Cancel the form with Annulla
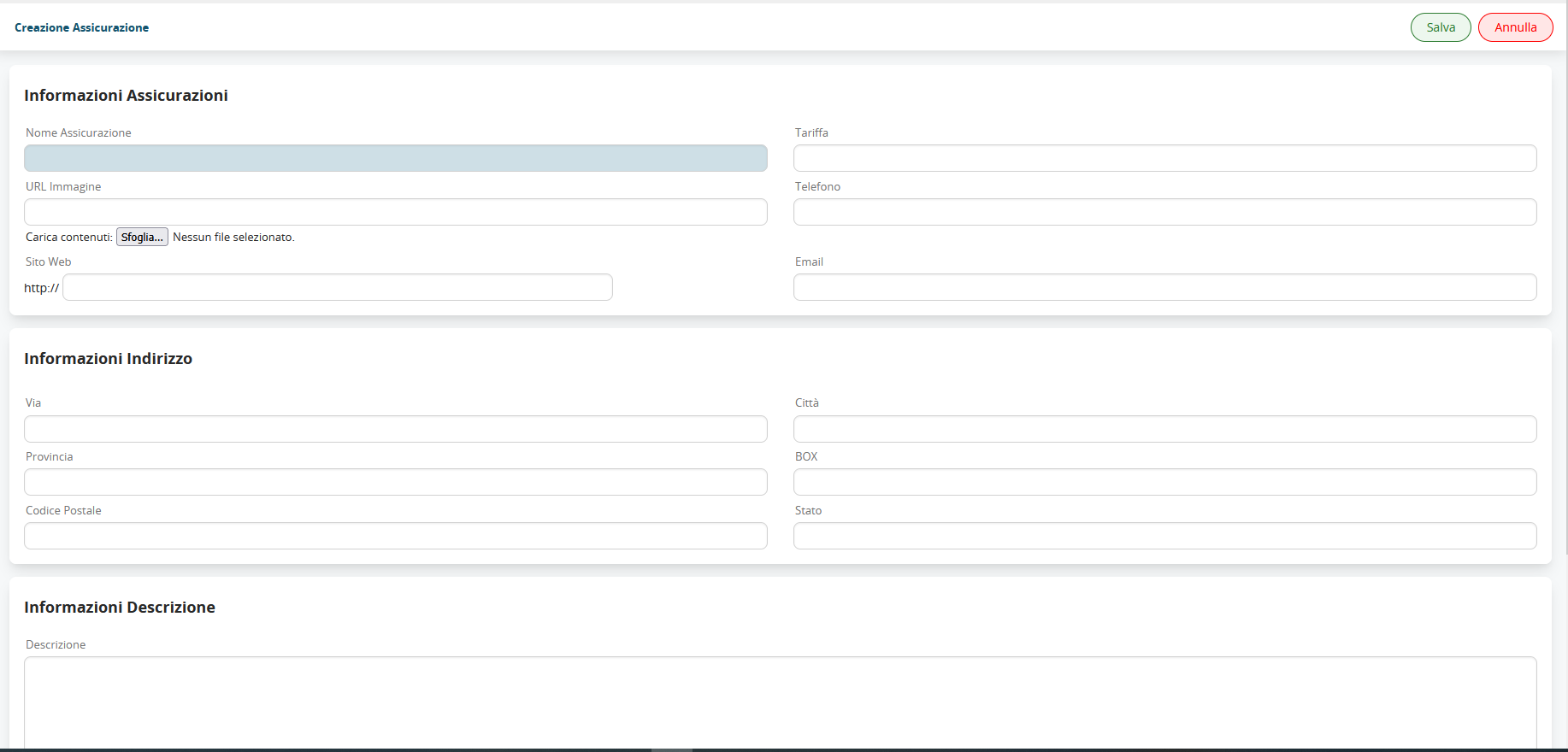Image resolution: width=1568 pixels, height=752 pixels. [x=1515, y=27]
